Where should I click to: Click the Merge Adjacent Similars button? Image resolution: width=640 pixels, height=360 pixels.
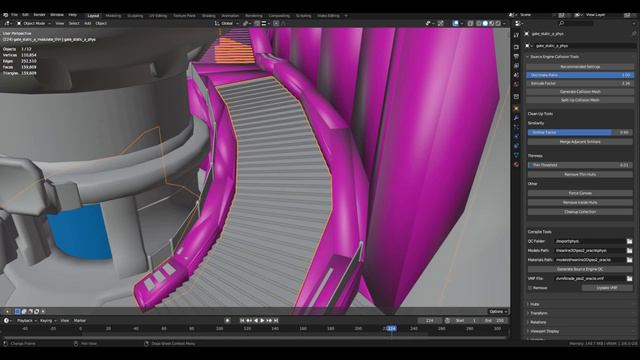[580, 142]
